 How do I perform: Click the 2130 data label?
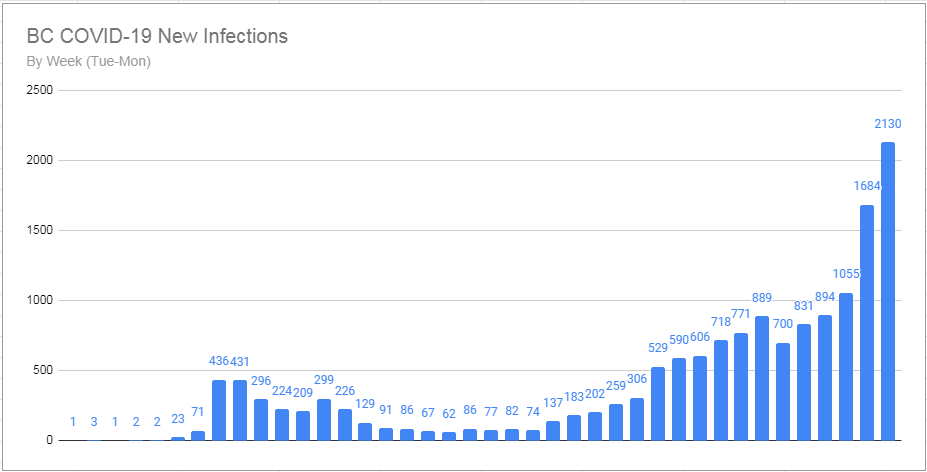tap(888, 124)
